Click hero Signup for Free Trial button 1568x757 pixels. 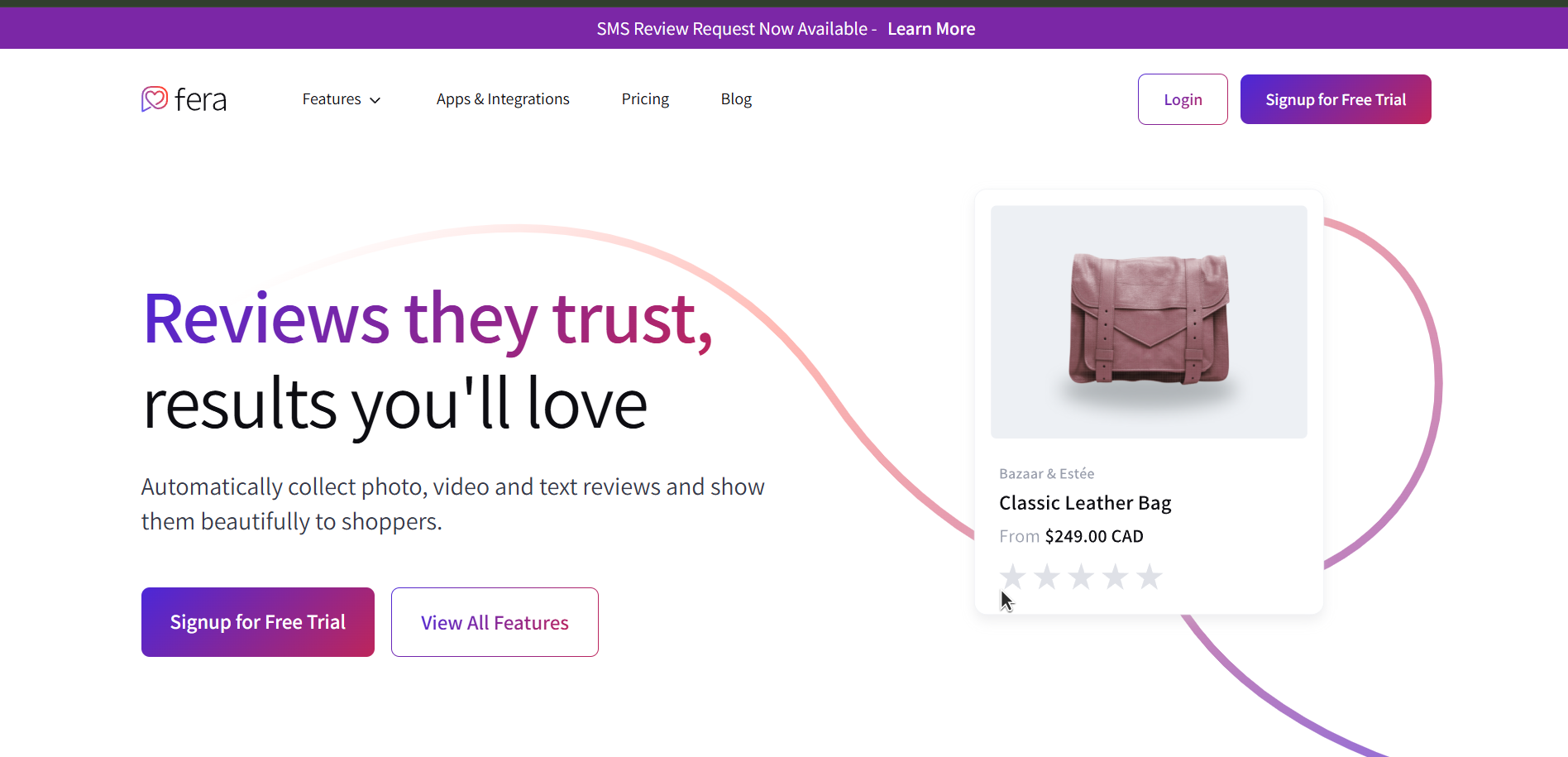pos(258,622)
